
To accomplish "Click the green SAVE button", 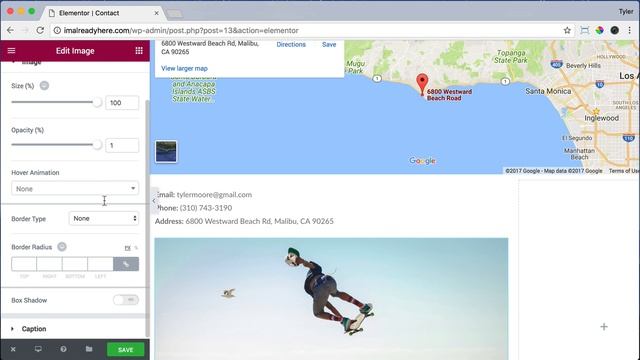I will click(x=126, y=350).
